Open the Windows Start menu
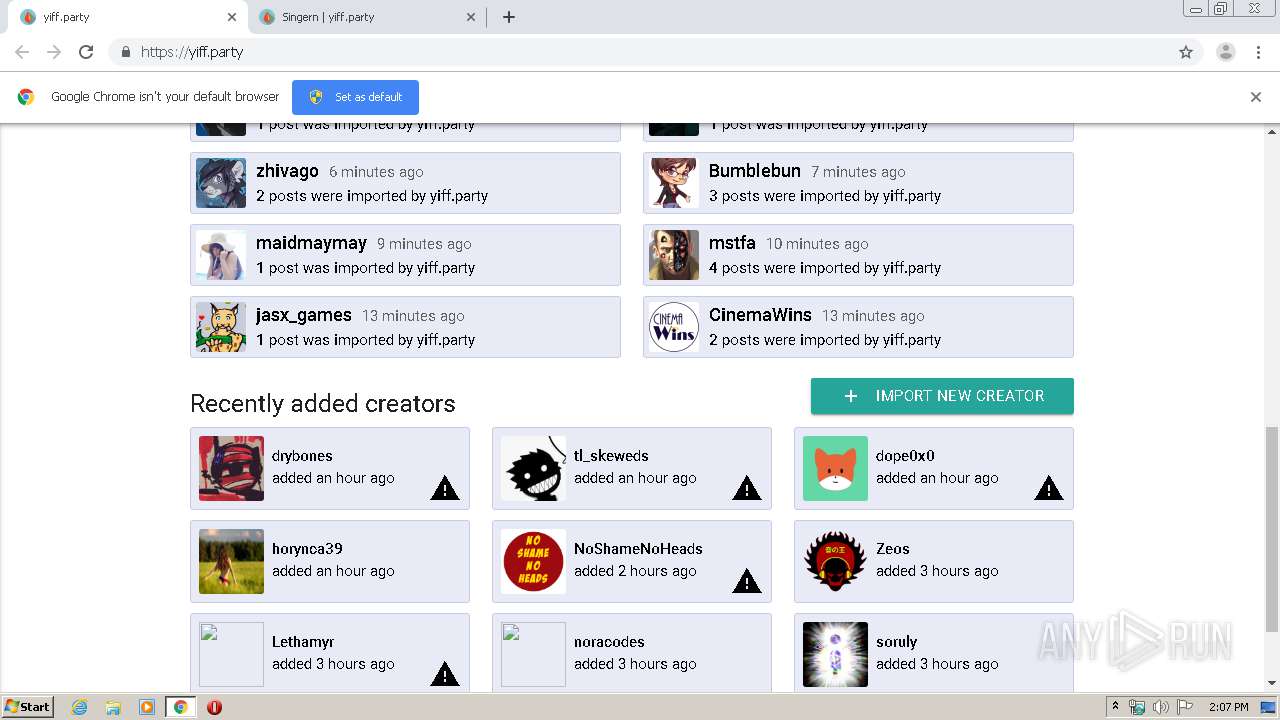 (x=27, y=707)
